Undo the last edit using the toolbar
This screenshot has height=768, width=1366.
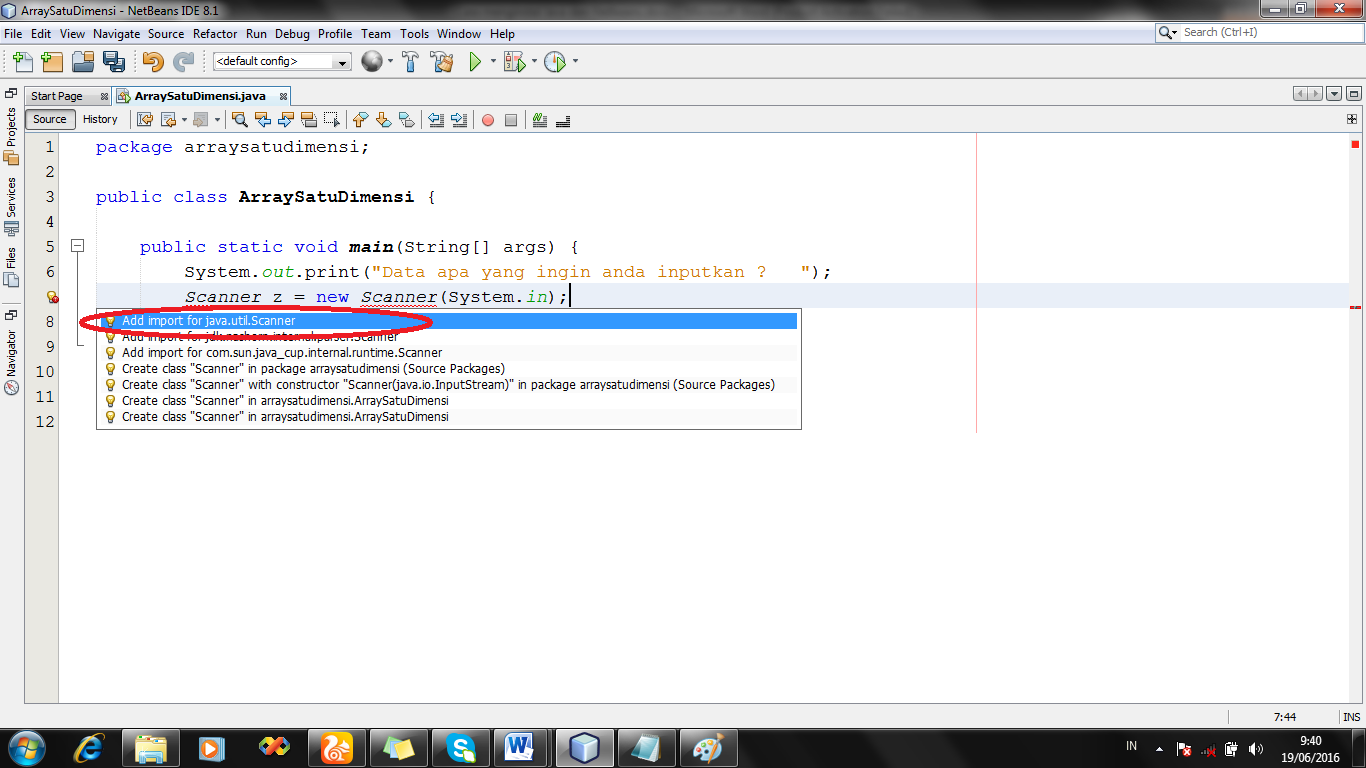click(x=154, y=61)
